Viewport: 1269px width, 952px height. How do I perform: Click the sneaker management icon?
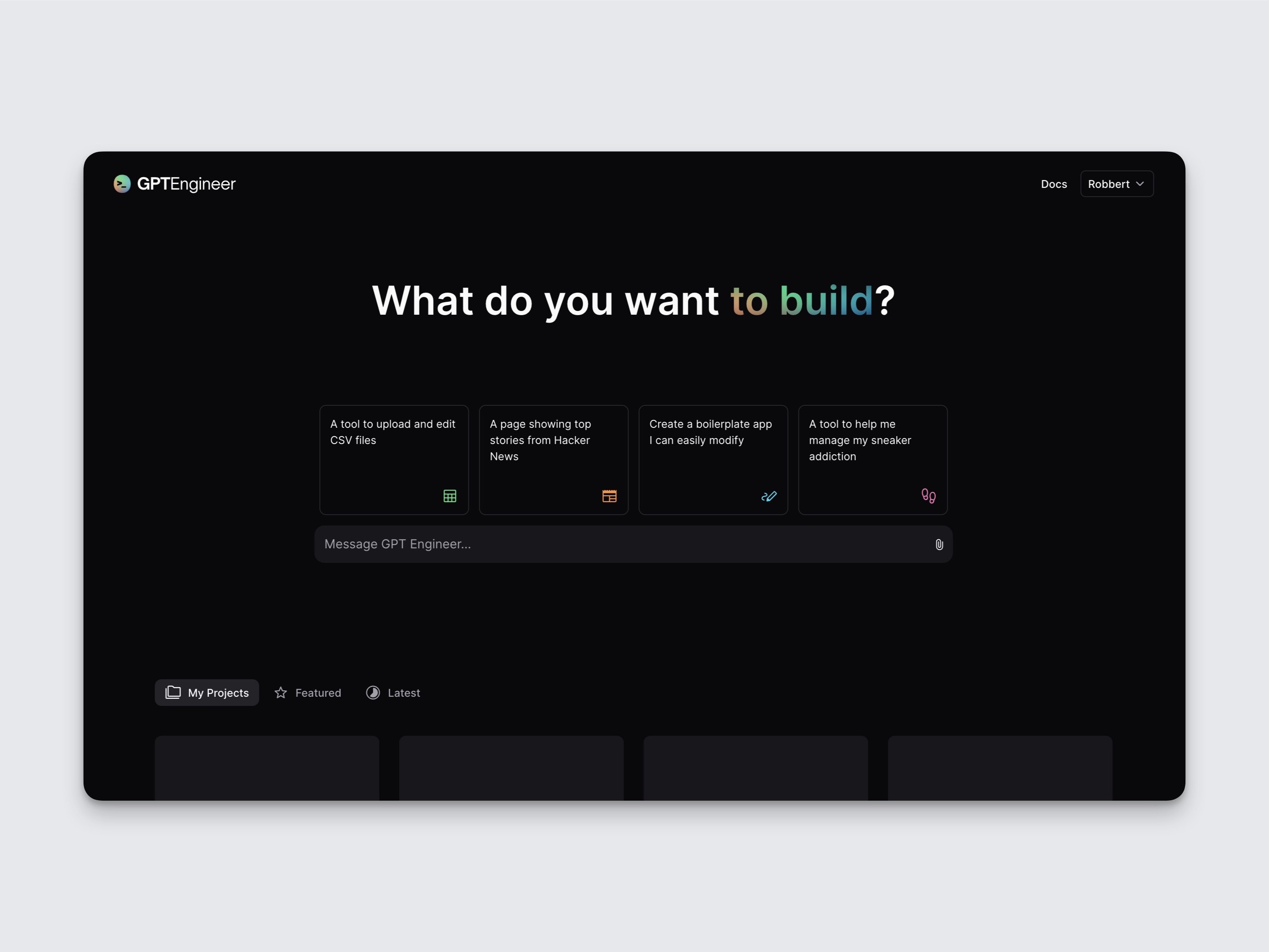point(928,495)
